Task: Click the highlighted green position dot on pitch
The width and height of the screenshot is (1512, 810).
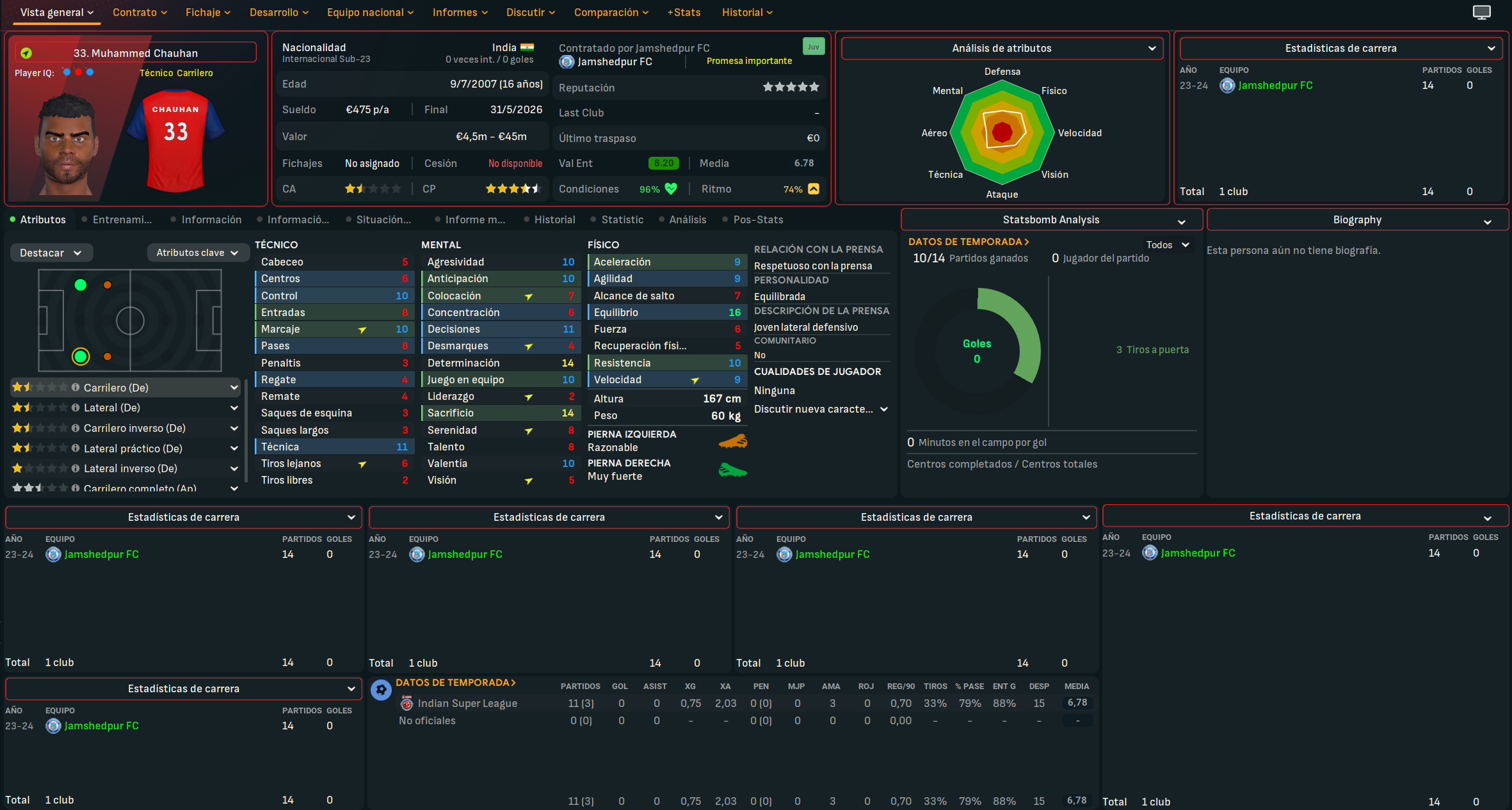Action: [81, 356]
